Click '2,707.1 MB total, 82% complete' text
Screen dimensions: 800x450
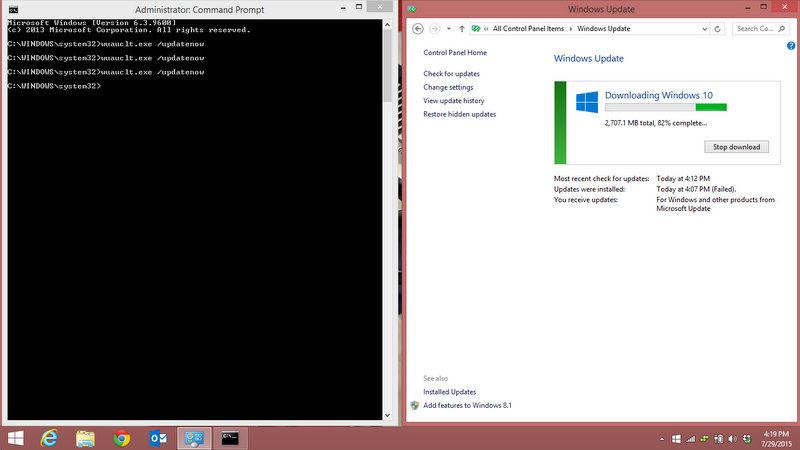(x=656, y=123)
